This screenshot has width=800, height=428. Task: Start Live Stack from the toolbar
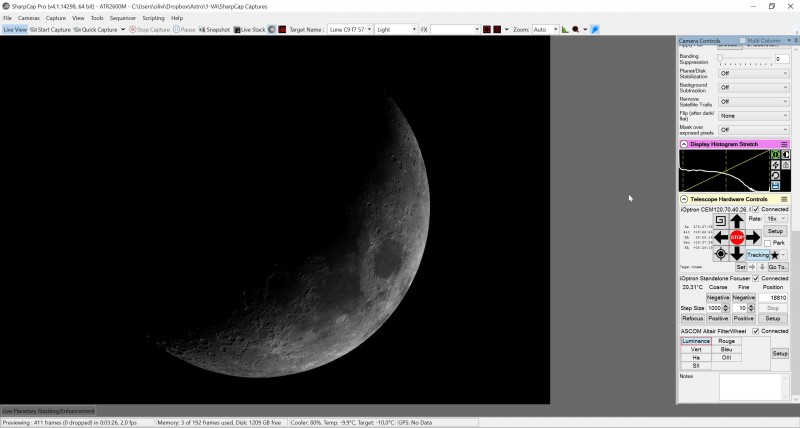click(249, 30)
